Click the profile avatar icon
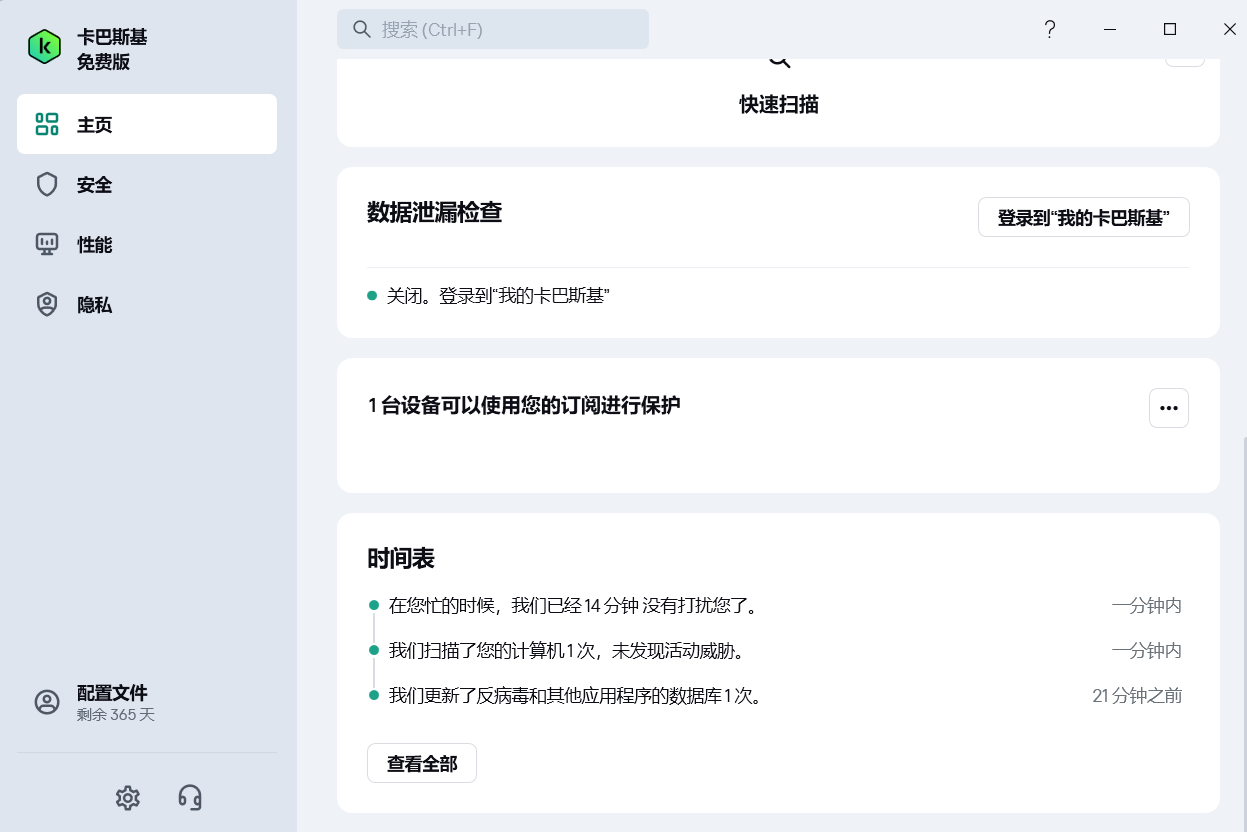Image resolution: width=1247 pixels, height=832 pixels. [47, 702]
